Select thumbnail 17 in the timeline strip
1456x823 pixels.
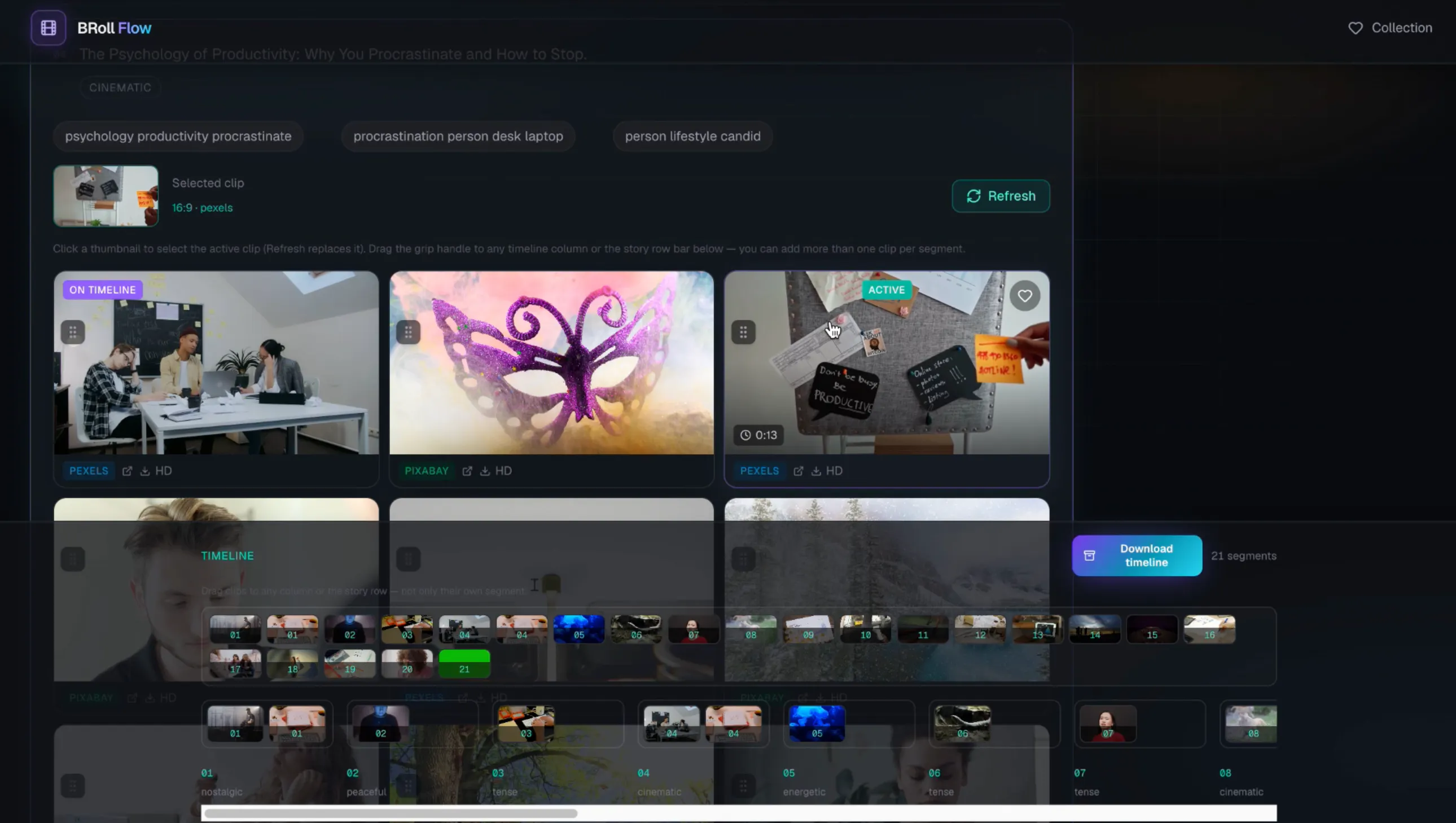235,664
